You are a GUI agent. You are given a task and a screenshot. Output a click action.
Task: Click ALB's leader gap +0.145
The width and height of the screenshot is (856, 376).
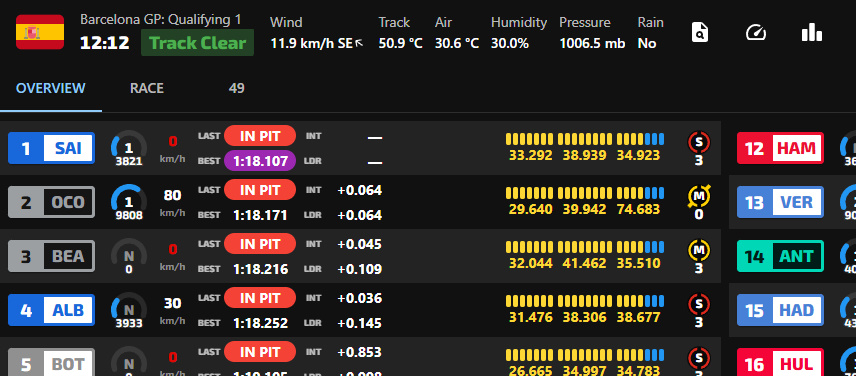[x=359, y=323]
